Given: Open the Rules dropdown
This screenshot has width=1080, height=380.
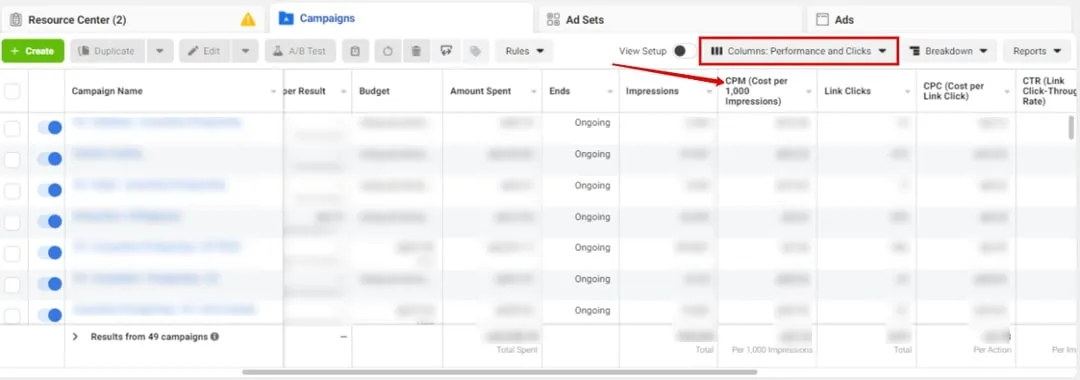Looking at the screenshot, I should [x=524, y=51].
